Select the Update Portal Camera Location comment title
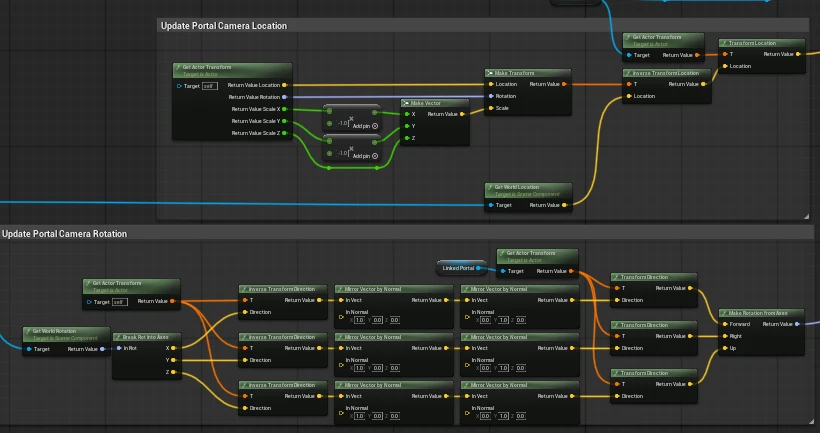Screen dimensions: 820x433 pos(224,26)
